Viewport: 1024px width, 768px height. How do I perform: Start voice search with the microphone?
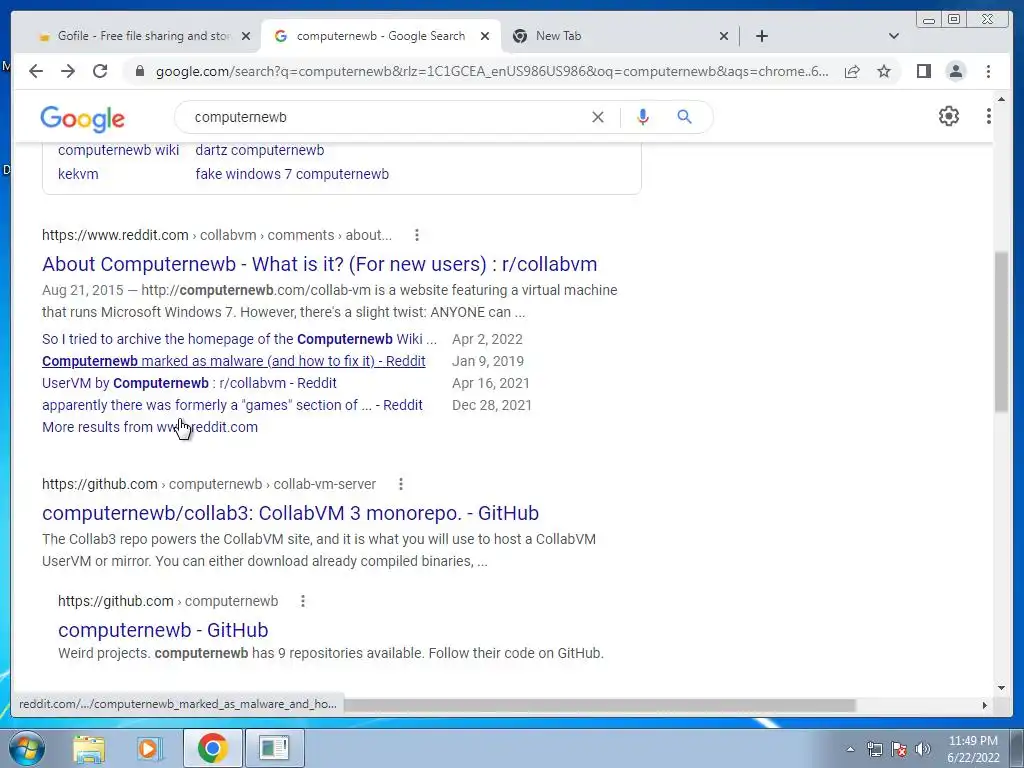tap(643, 117)
